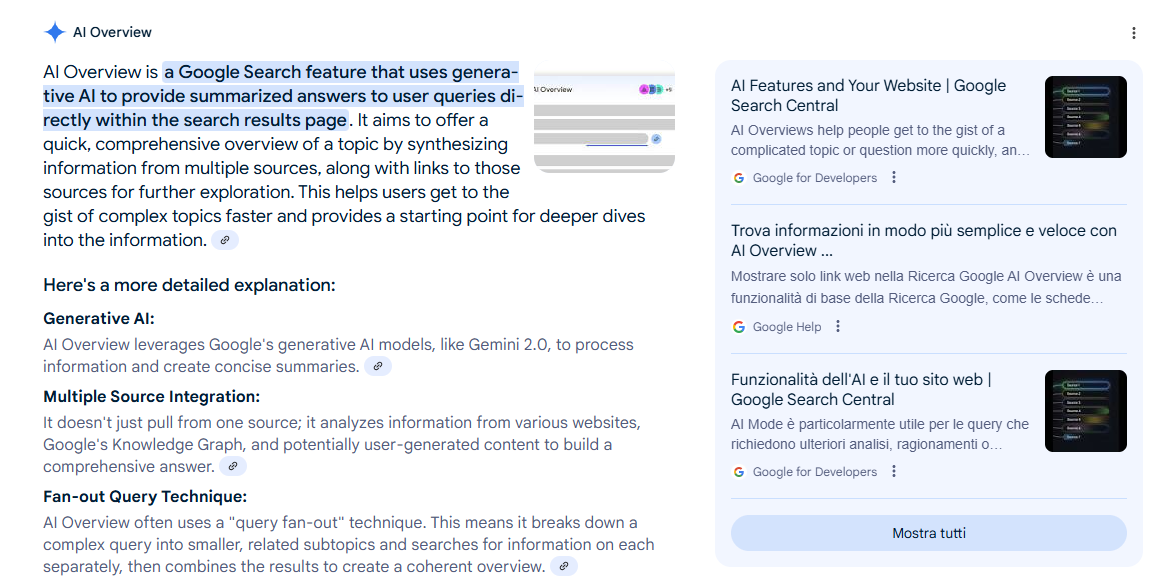
Task: Click Google favicon under "AI Features and Your Website"
Action: (x=738, y=178)
